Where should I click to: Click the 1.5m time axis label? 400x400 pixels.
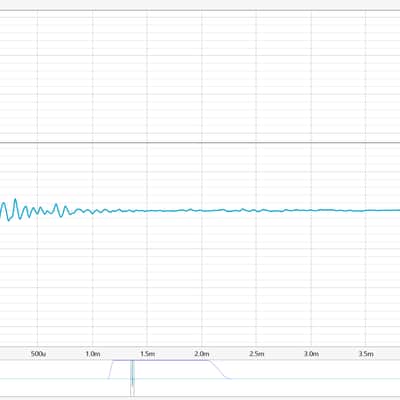147,354
